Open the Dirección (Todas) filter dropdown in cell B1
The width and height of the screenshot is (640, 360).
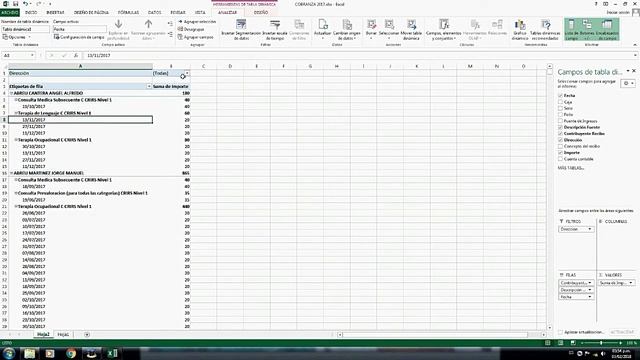pyautogui.click(x=187, y=73)
